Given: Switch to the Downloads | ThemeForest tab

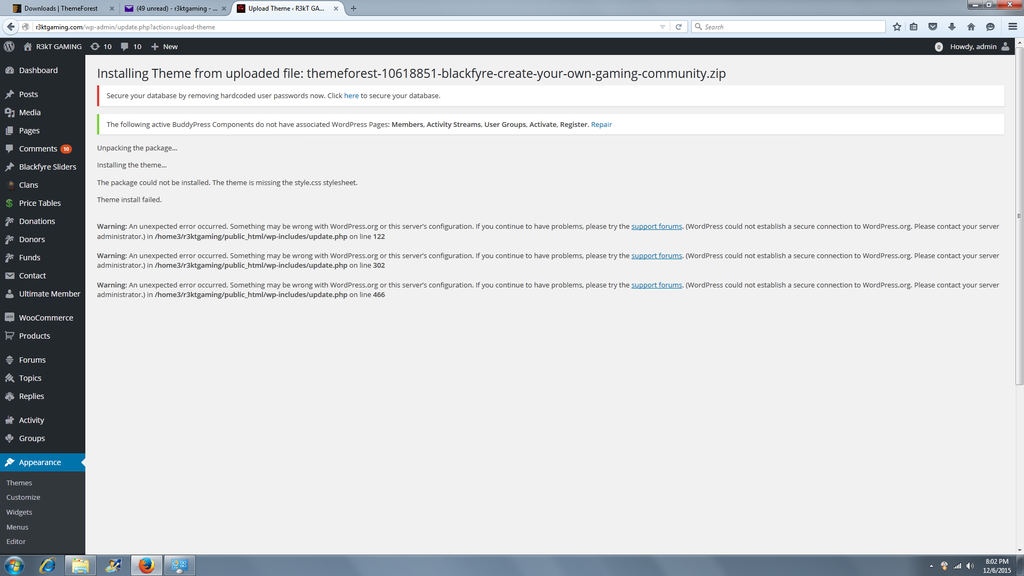Looking at the screenshot, I should click(60, 8).
